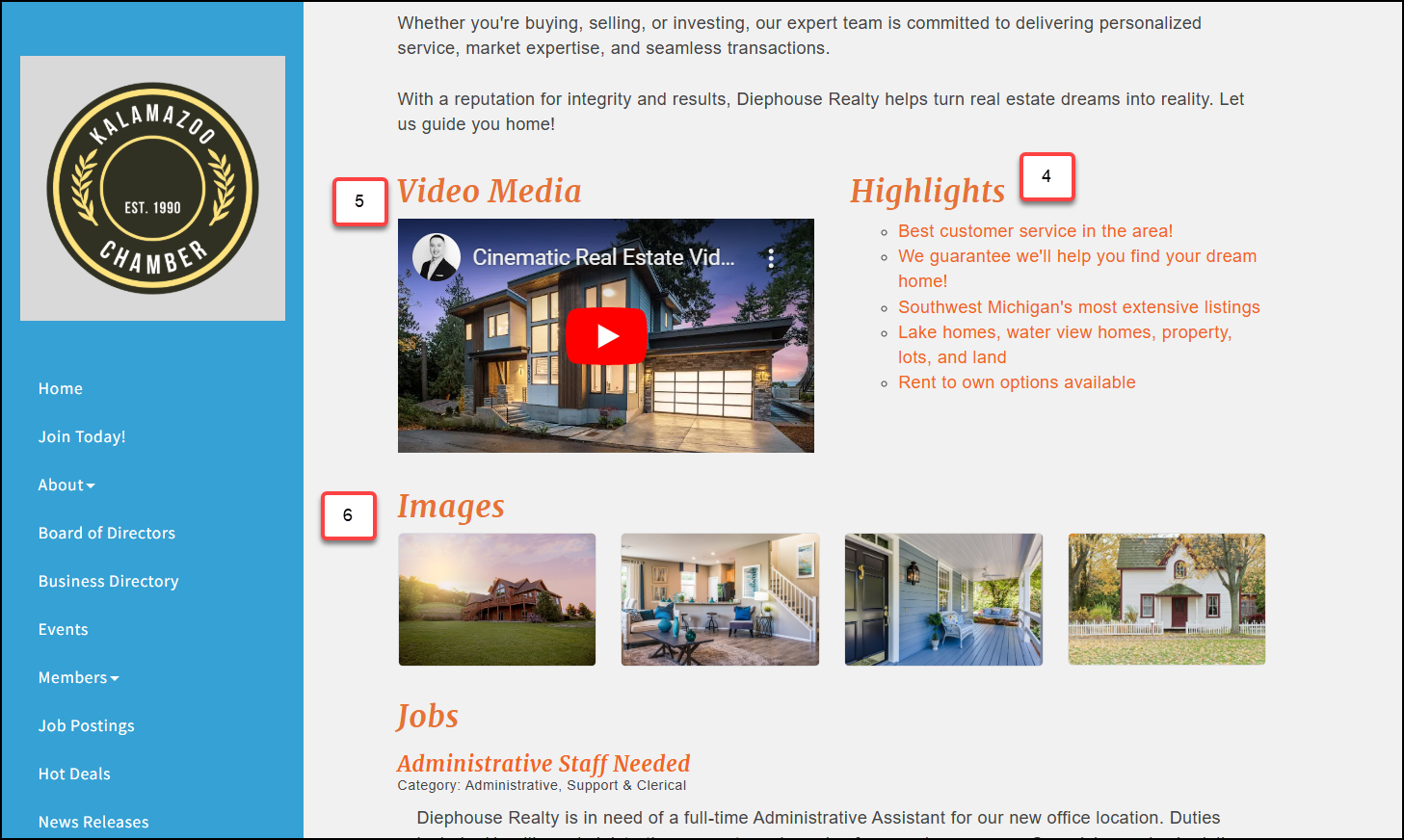
Task: Open the Administrative Staff Needed job
Action: (543, 763)
